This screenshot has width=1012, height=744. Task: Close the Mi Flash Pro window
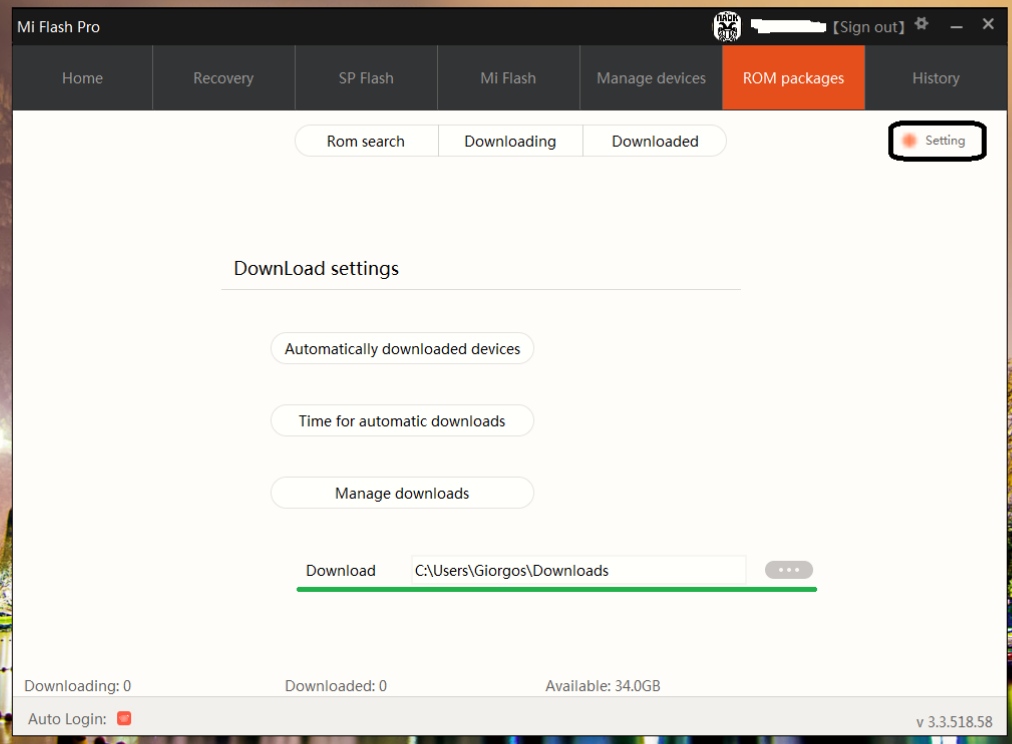988,25
